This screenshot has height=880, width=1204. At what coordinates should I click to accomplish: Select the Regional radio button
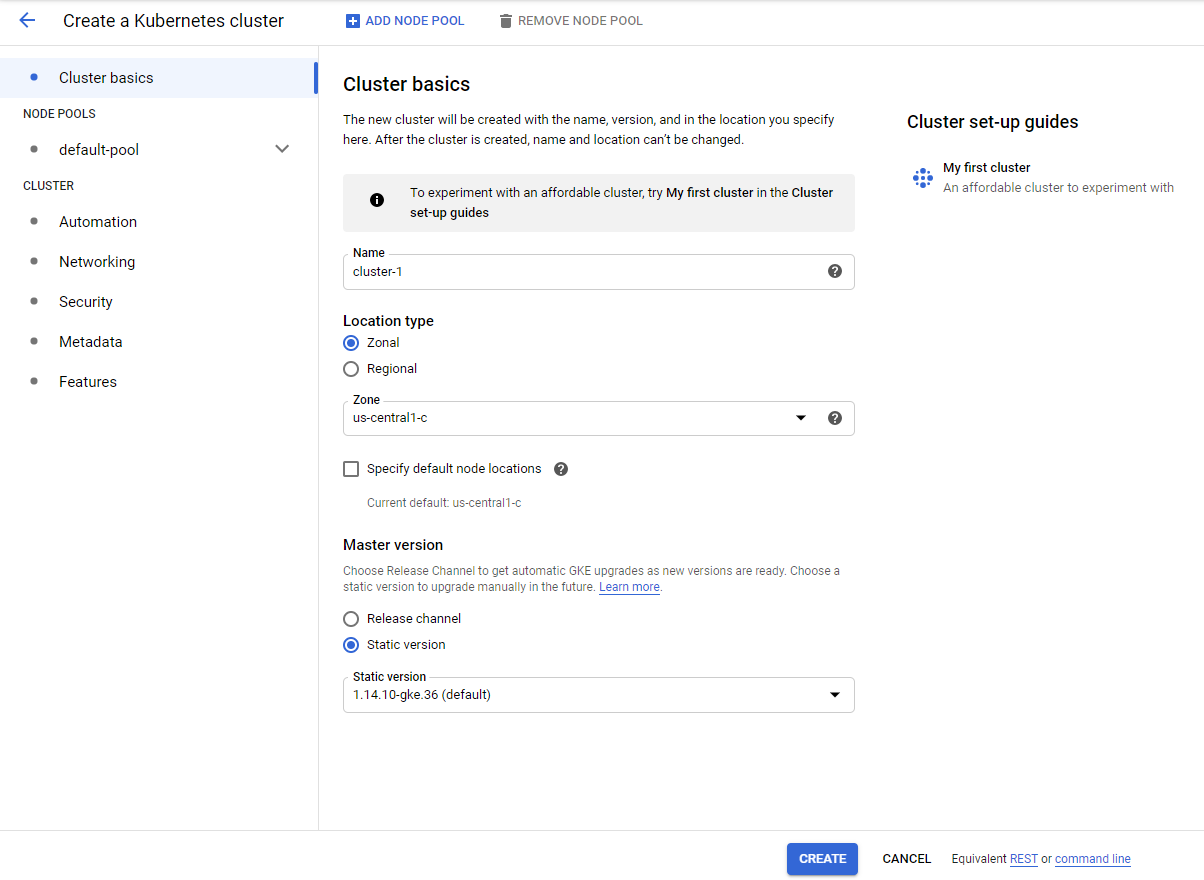(x=351, y=369)
